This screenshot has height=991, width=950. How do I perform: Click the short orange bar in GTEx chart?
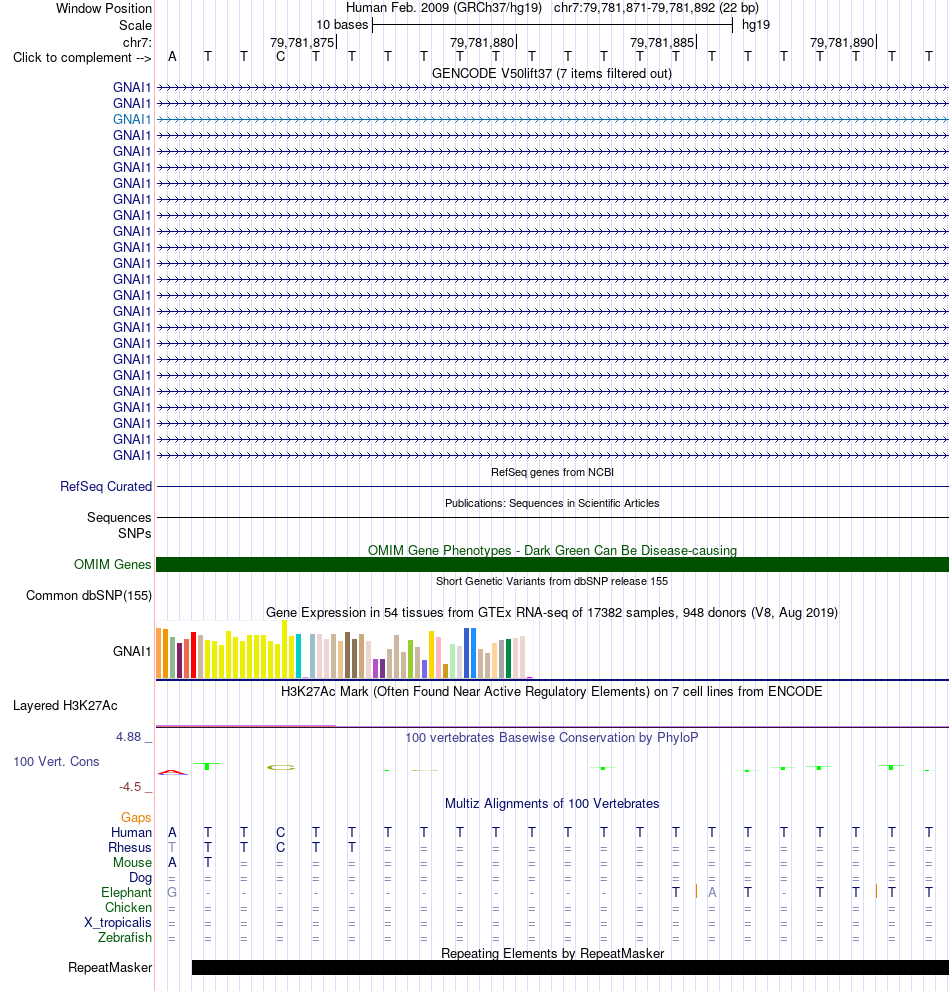[446, 671]
